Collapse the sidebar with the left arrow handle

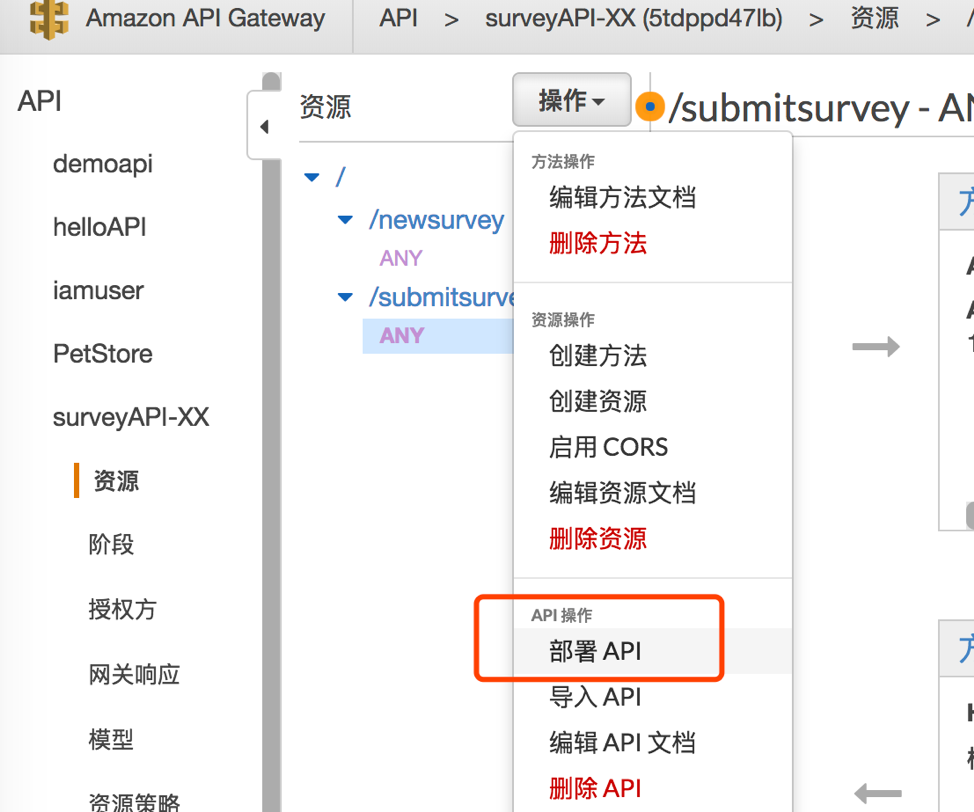point(264,127)
